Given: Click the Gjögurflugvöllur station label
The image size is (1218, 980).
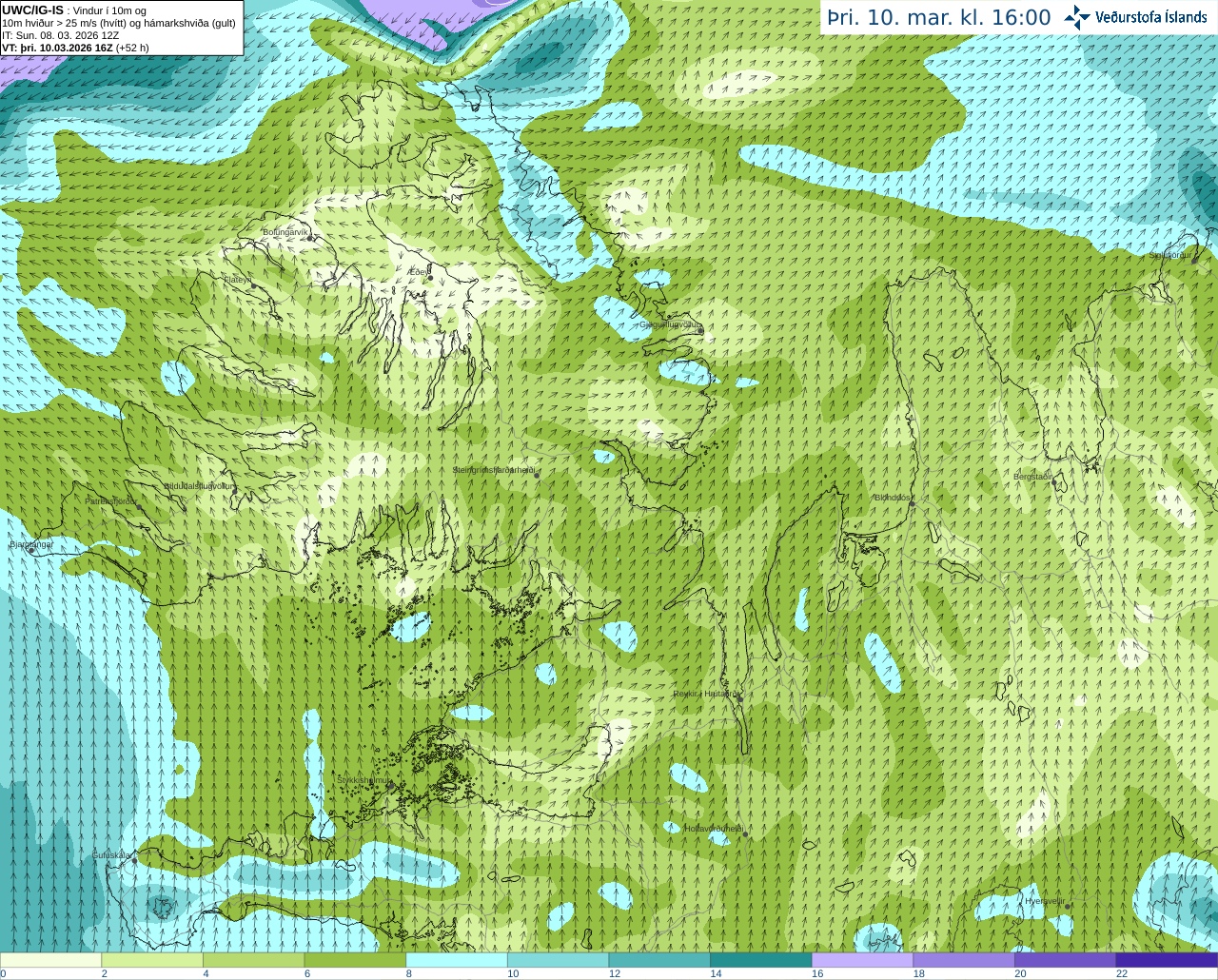Looking at the screenshot, I should 671,324.
